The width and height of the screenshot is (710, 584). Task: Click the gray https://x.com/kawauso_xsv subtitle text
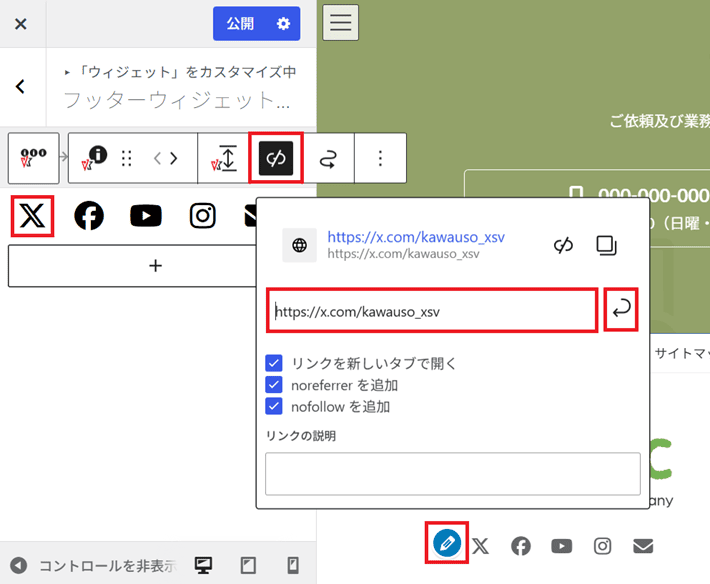coord(403,254)
